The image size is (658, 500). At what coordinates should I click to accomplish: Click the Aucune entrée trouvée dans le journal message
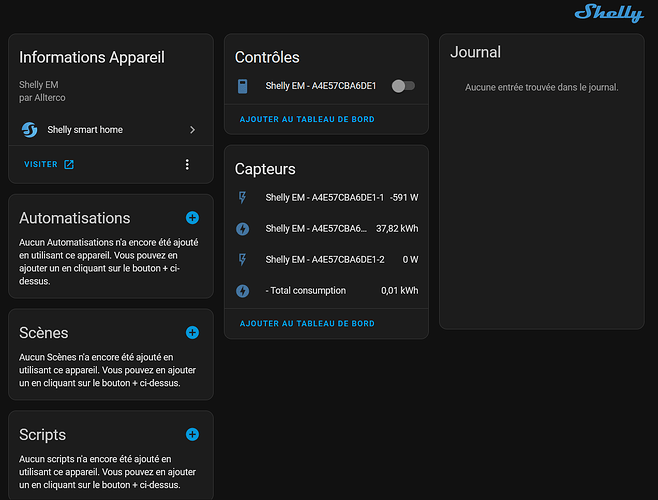(542, 87)
